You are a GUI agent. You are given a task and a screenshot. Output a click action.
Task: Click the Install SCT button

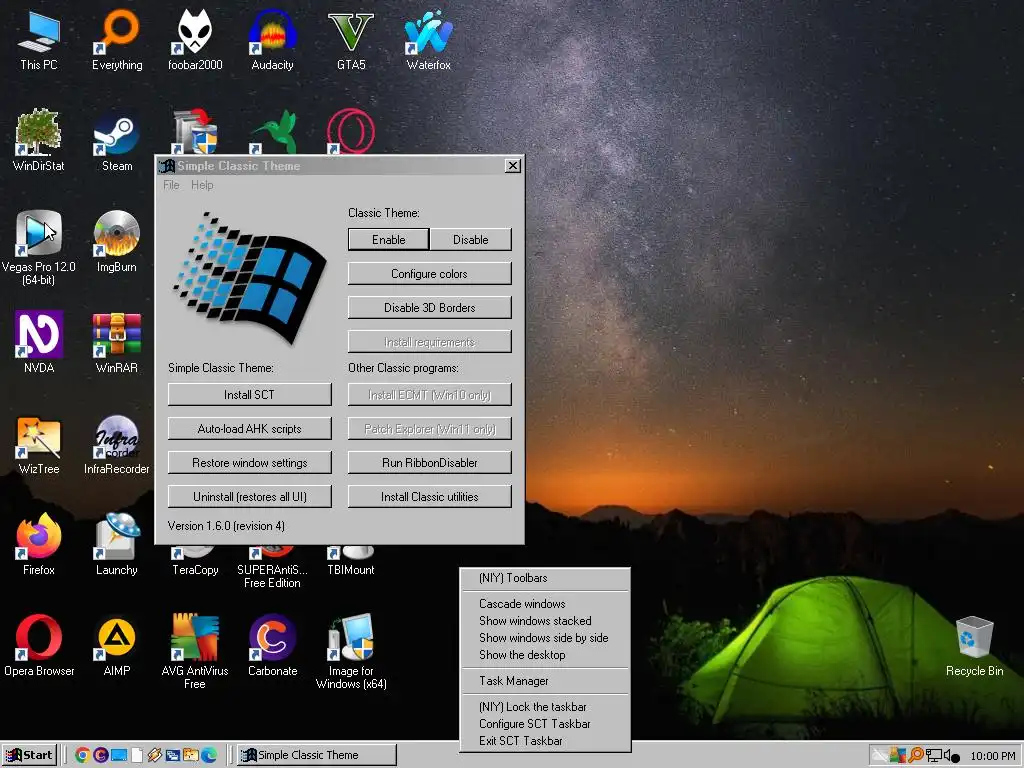click(x=249, y=394)
